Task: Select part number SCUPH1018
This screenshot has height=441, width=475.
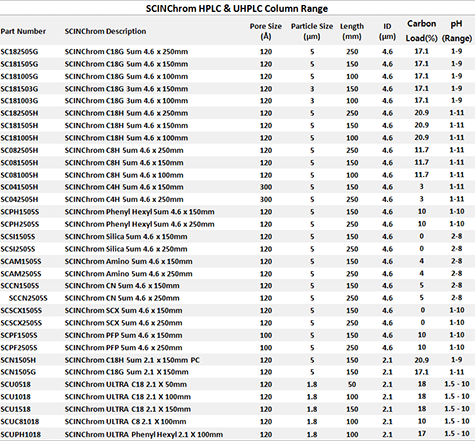Action: 21,434
